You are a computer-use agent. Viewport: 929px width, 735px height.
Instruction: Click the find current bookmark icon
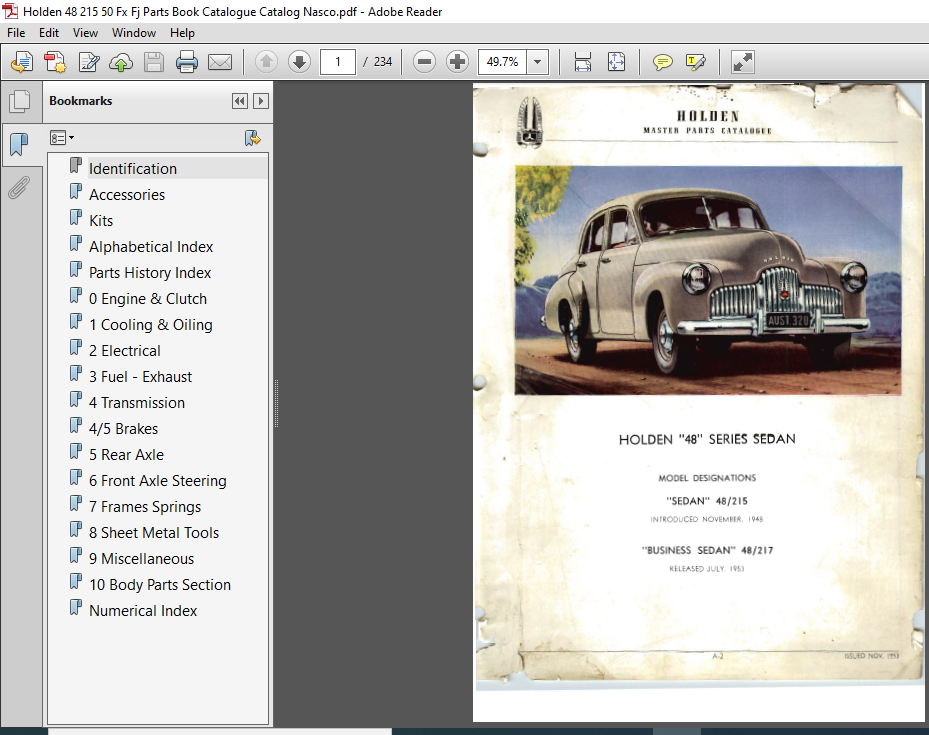click(x=253, y=138)
